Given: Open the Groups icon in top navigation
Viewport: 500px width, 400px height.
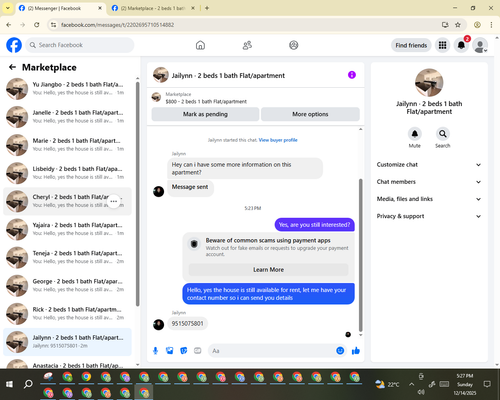Looking at the screenshot, I should 294,45.
